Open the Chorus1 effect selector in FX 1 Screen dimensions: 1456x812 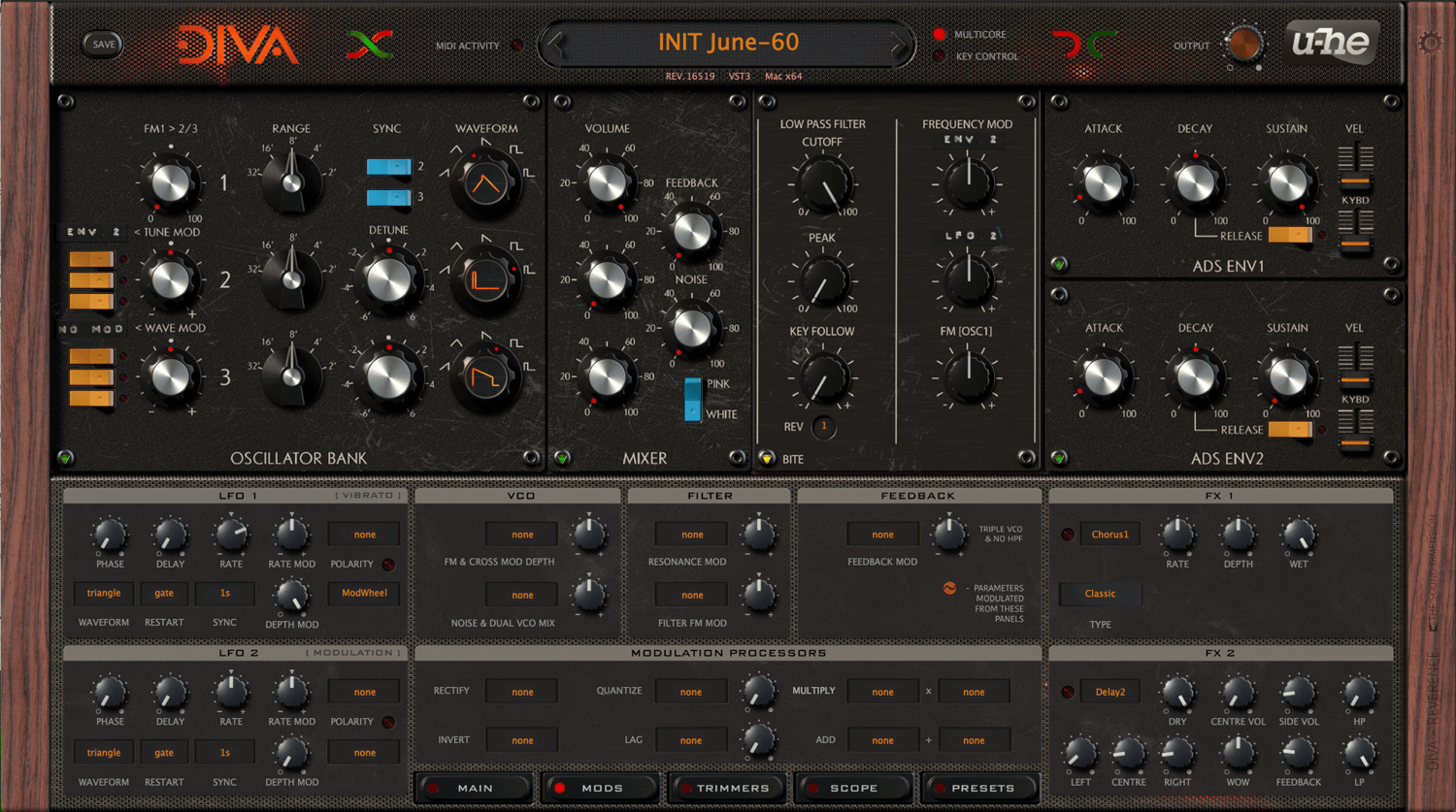tap(1109, 535)
